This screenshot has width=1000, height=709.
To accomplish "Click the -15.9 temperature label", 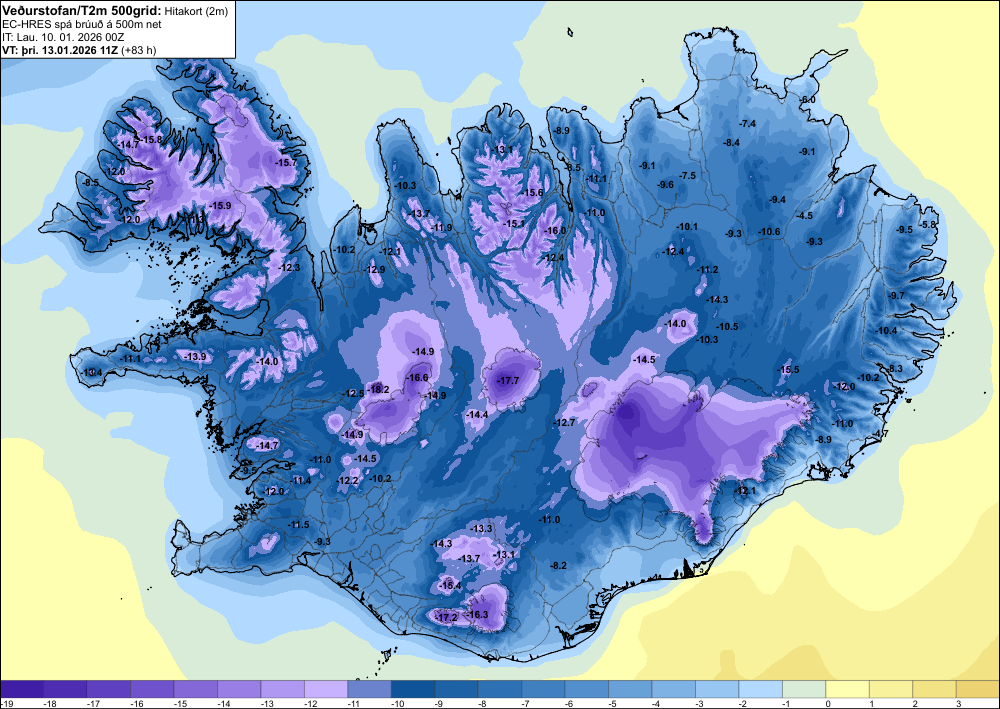I will (x=220, y=205).
